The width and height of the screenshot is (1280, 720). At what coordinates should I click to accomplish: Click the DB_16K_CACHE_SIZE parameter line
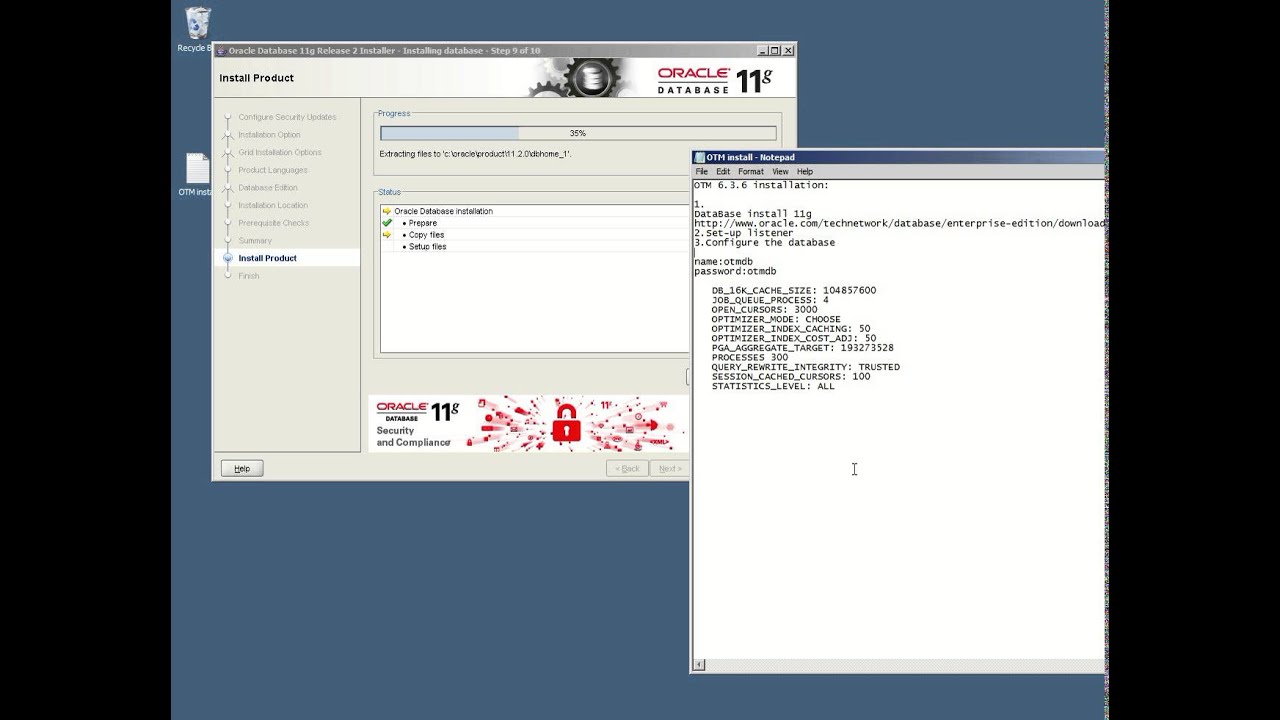(x=794, y=291)
